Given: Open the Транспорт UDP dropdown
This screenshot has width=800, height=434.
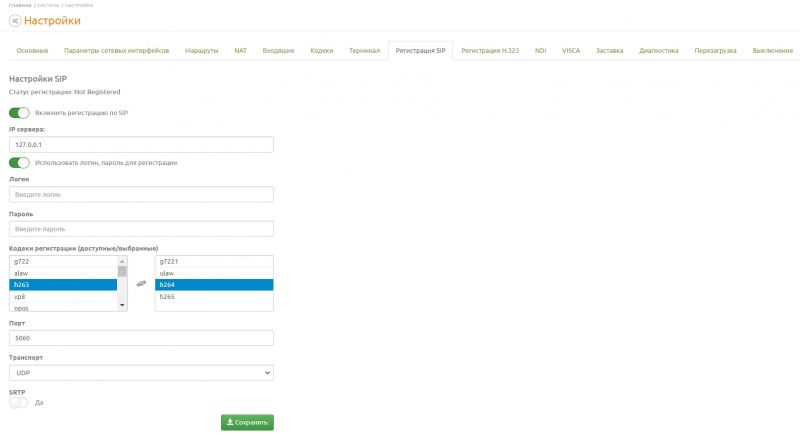Looking at the screenshot, I should [x=141, y=373].
